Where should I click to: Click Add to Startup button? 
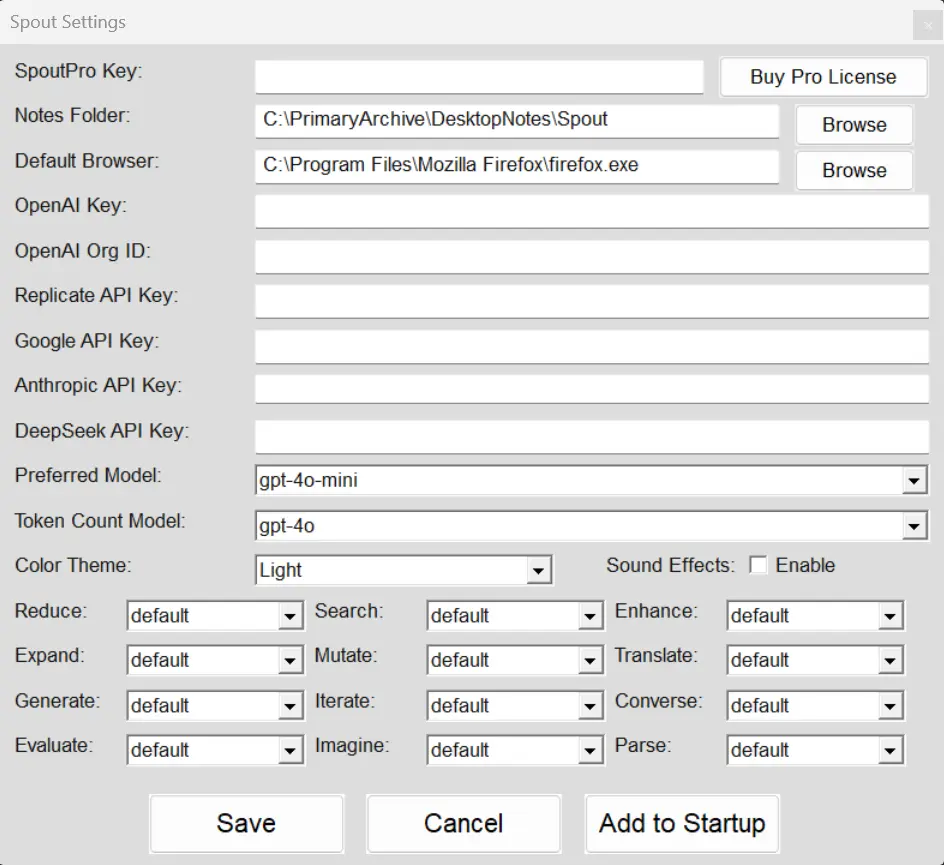tap(682, 823)
